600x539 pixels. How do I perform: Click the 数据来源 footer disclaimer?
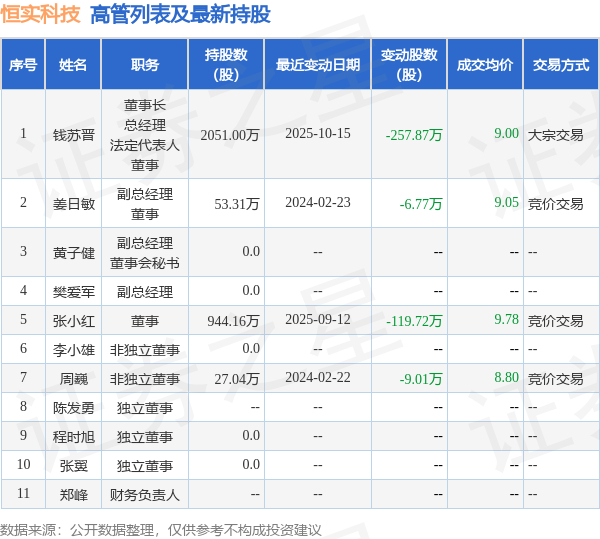161,530
